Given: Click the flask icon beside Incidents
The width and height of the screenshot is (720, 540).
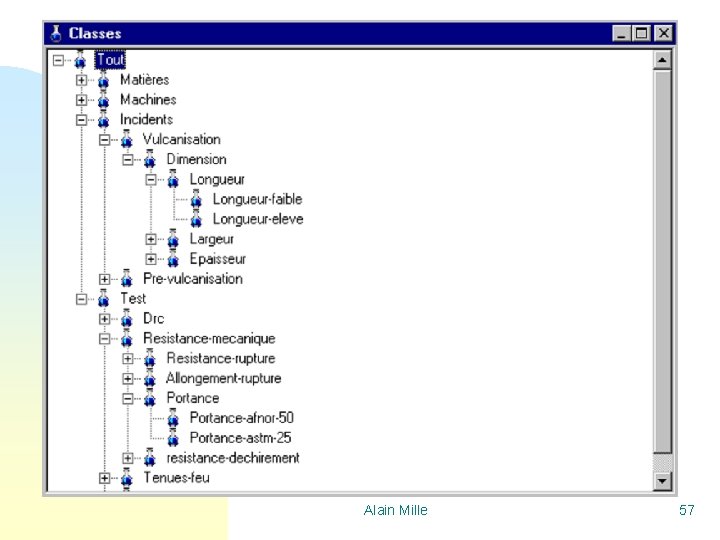Looking at the screenshot, I should (104, 119).
